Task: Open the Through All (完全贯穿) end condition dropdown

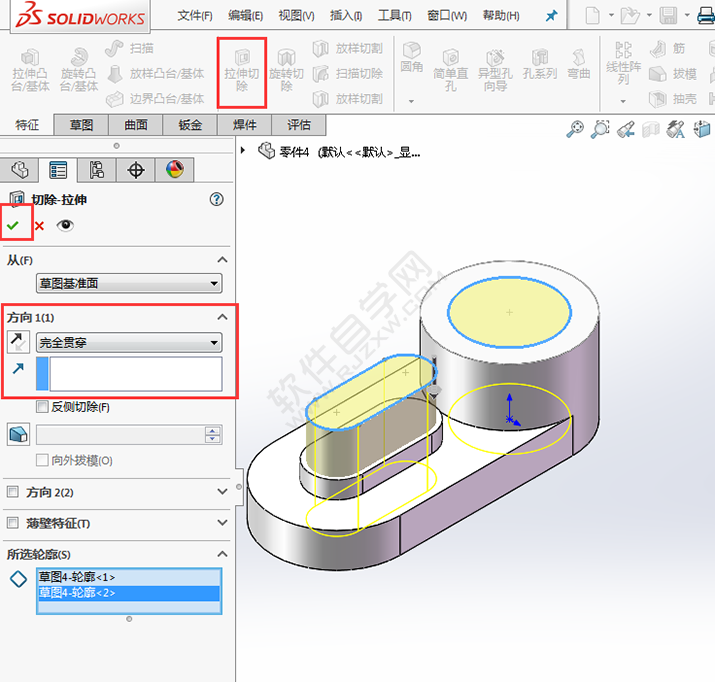Action: pyautogui.click(x=129, y=342)
